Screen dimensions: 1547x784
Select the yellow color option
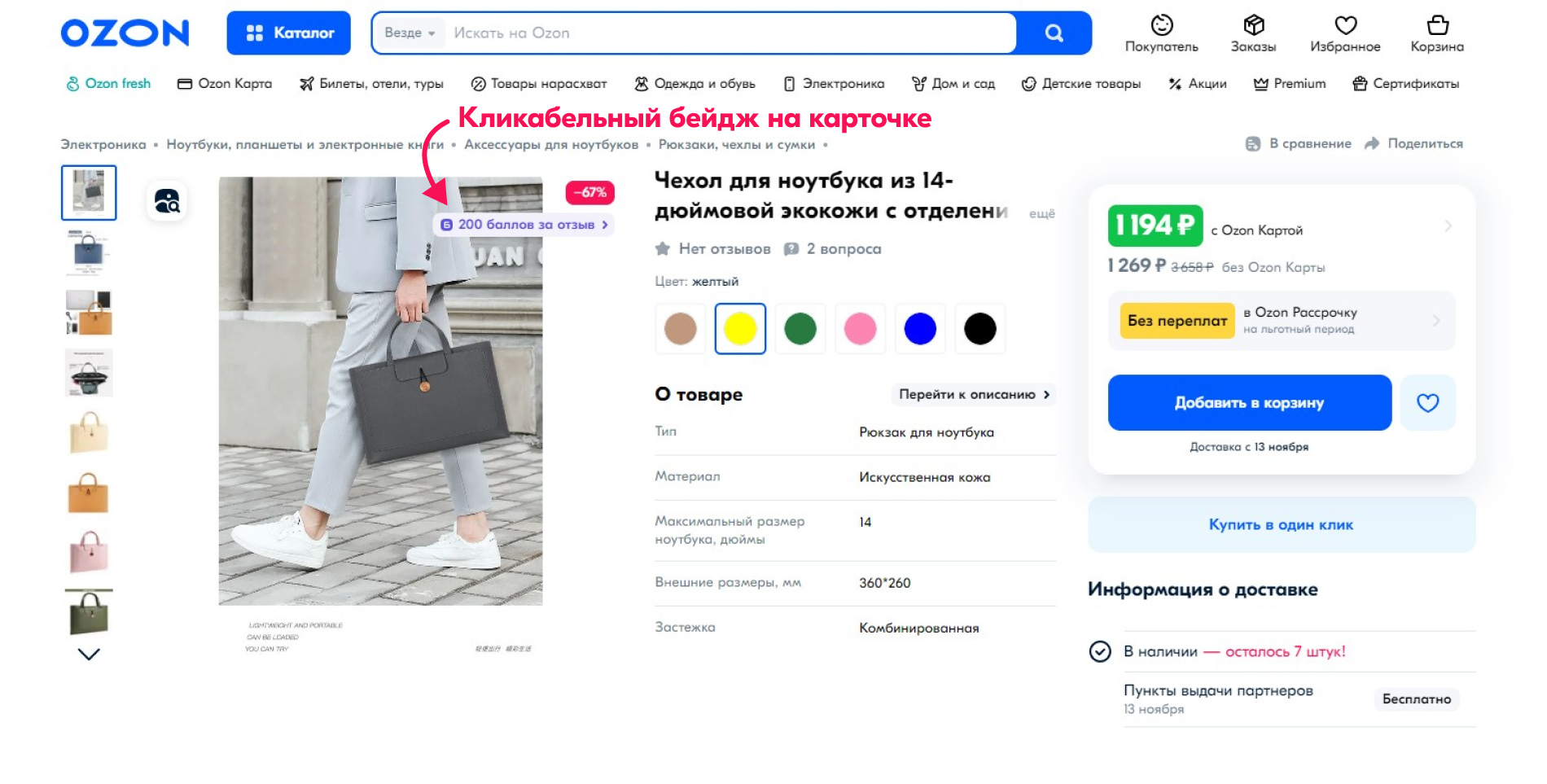[x=740, y=329]
